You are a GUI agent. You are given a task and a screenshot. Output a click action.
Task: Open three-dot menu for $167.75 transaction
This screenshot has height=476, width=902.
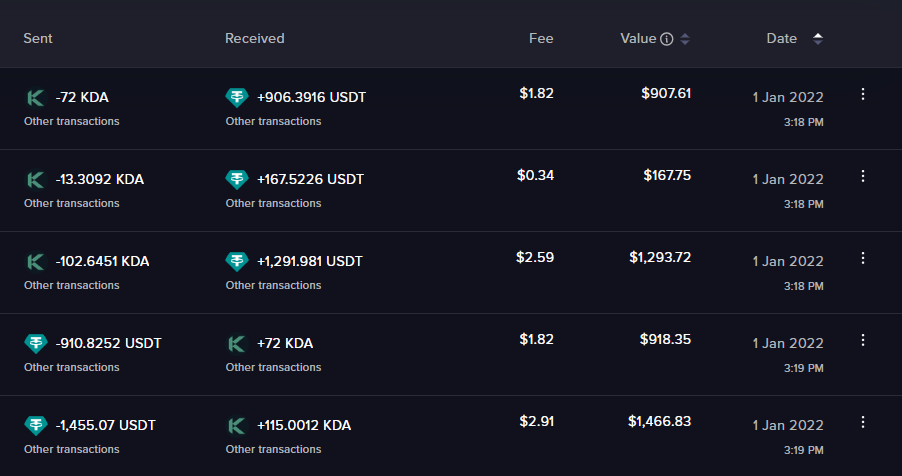[863, 176]
